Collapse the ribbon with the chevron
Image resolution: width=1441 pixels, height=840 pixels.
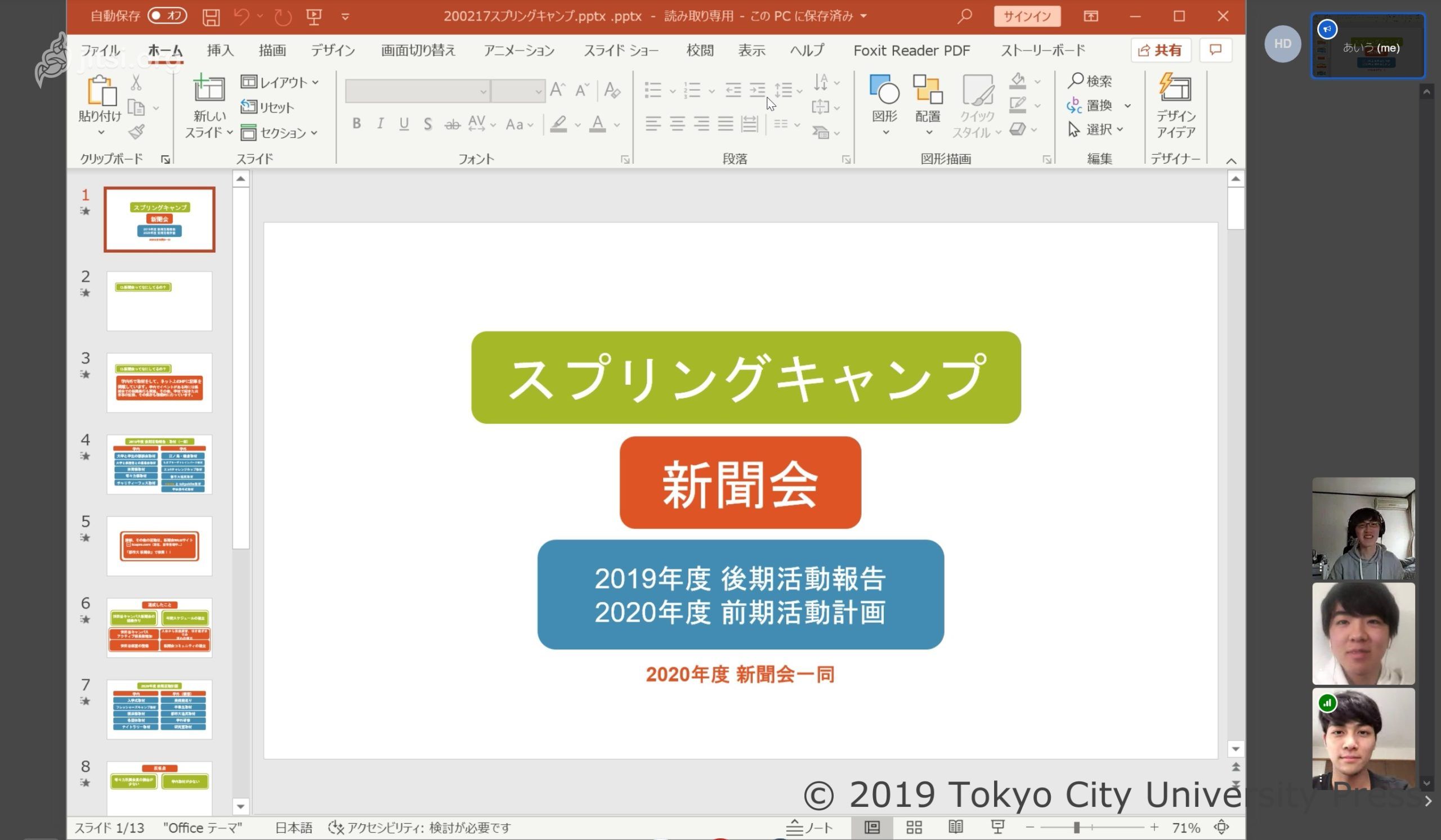[1231, 161]
